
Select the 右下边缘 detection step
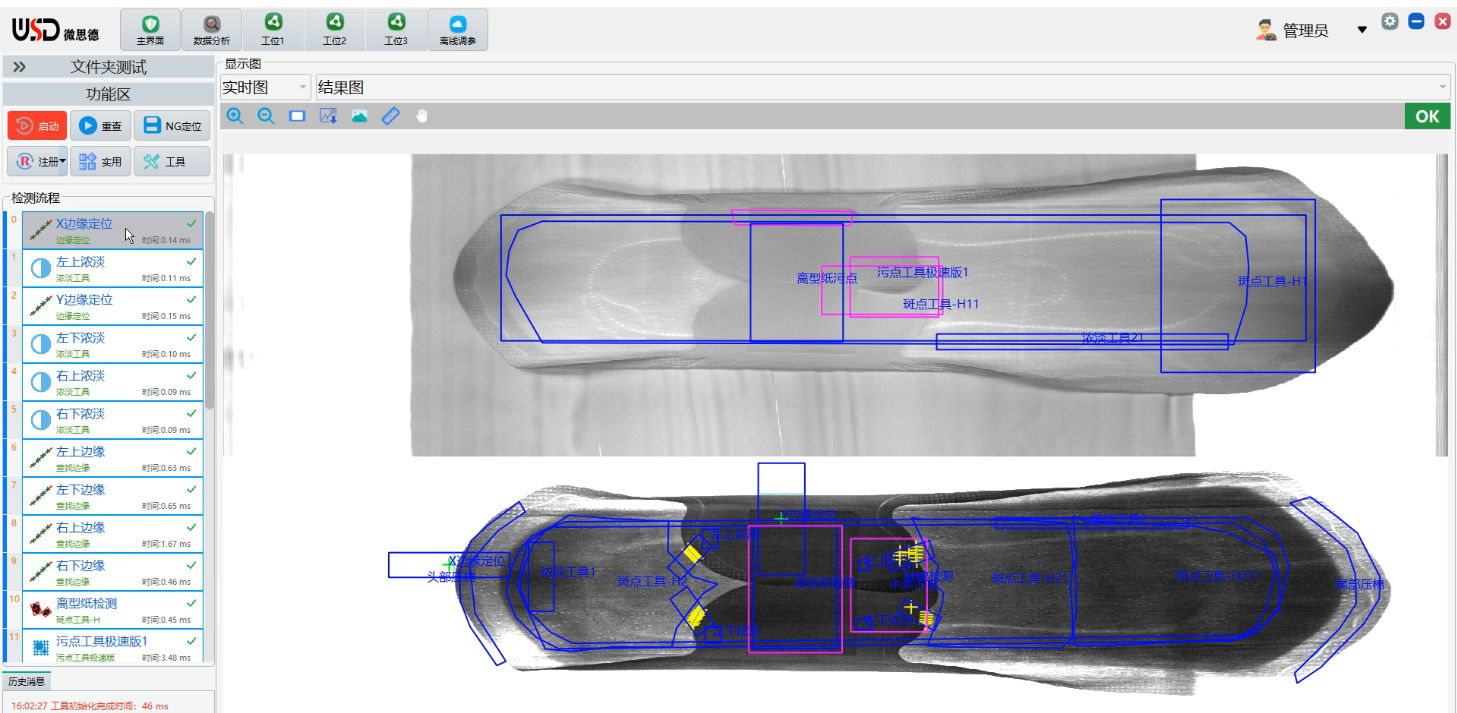tap(112, 572)
